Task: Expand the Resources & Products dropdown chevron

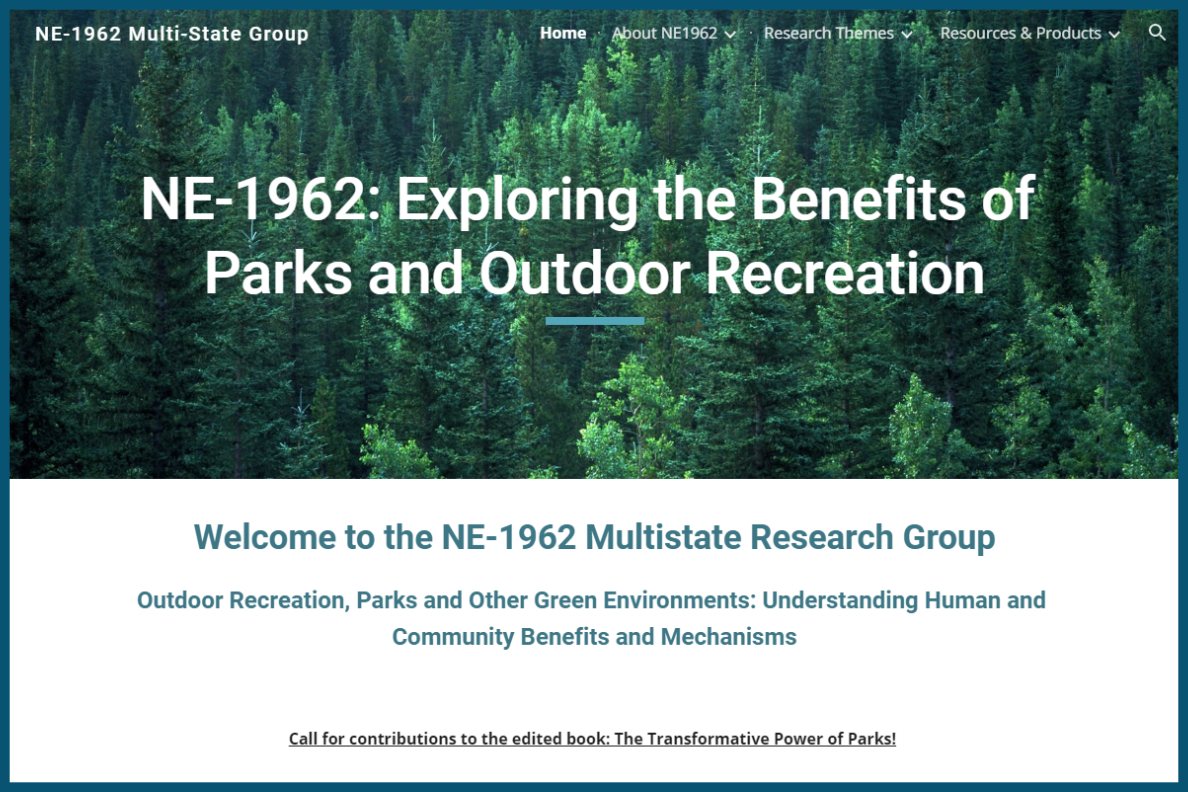Action: pos(1114,34)
